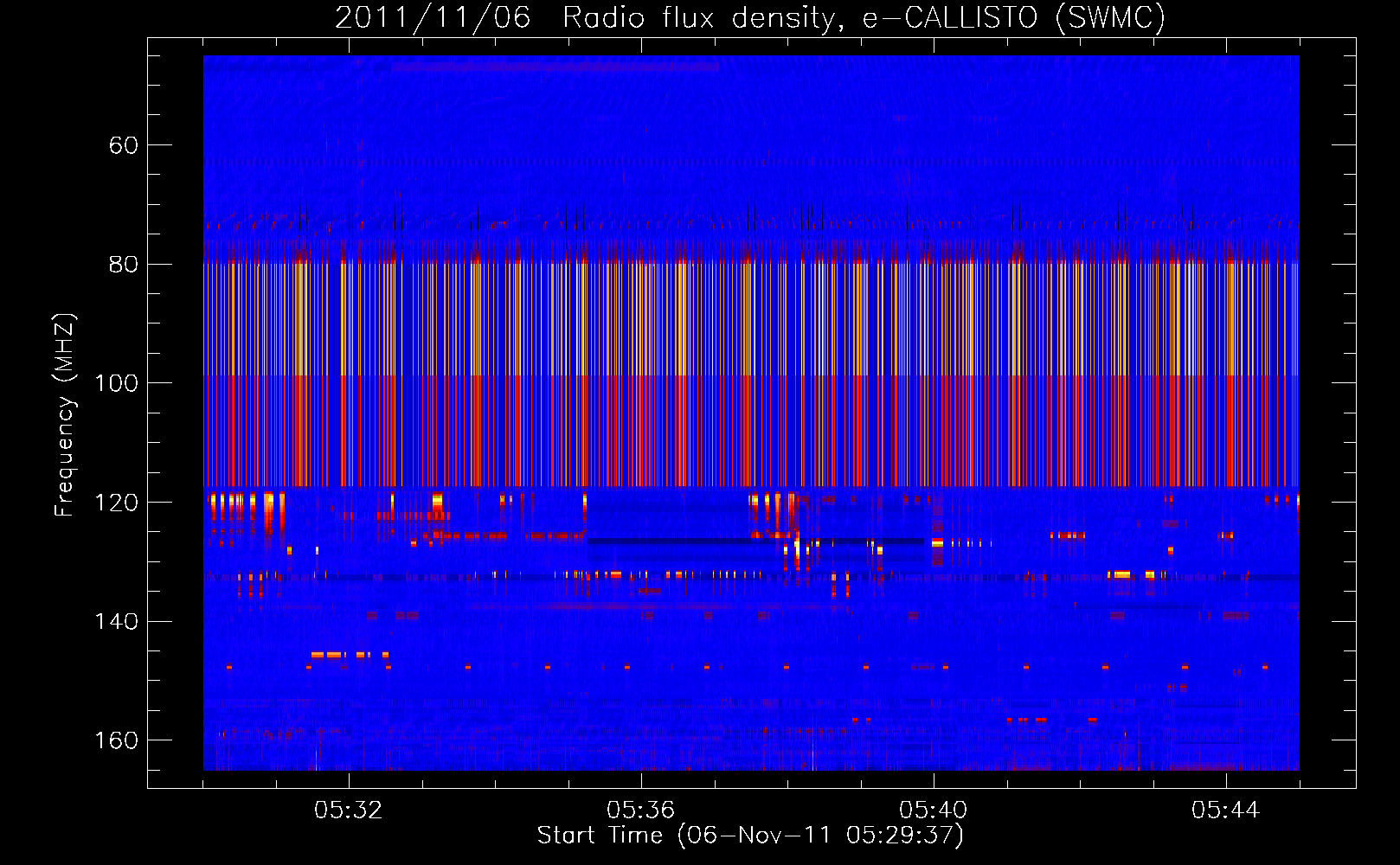Click the 'Frequency (MHZ)' axis label
The width and height of the screenshot is (1400, 865).
click(x=66, y=415)
